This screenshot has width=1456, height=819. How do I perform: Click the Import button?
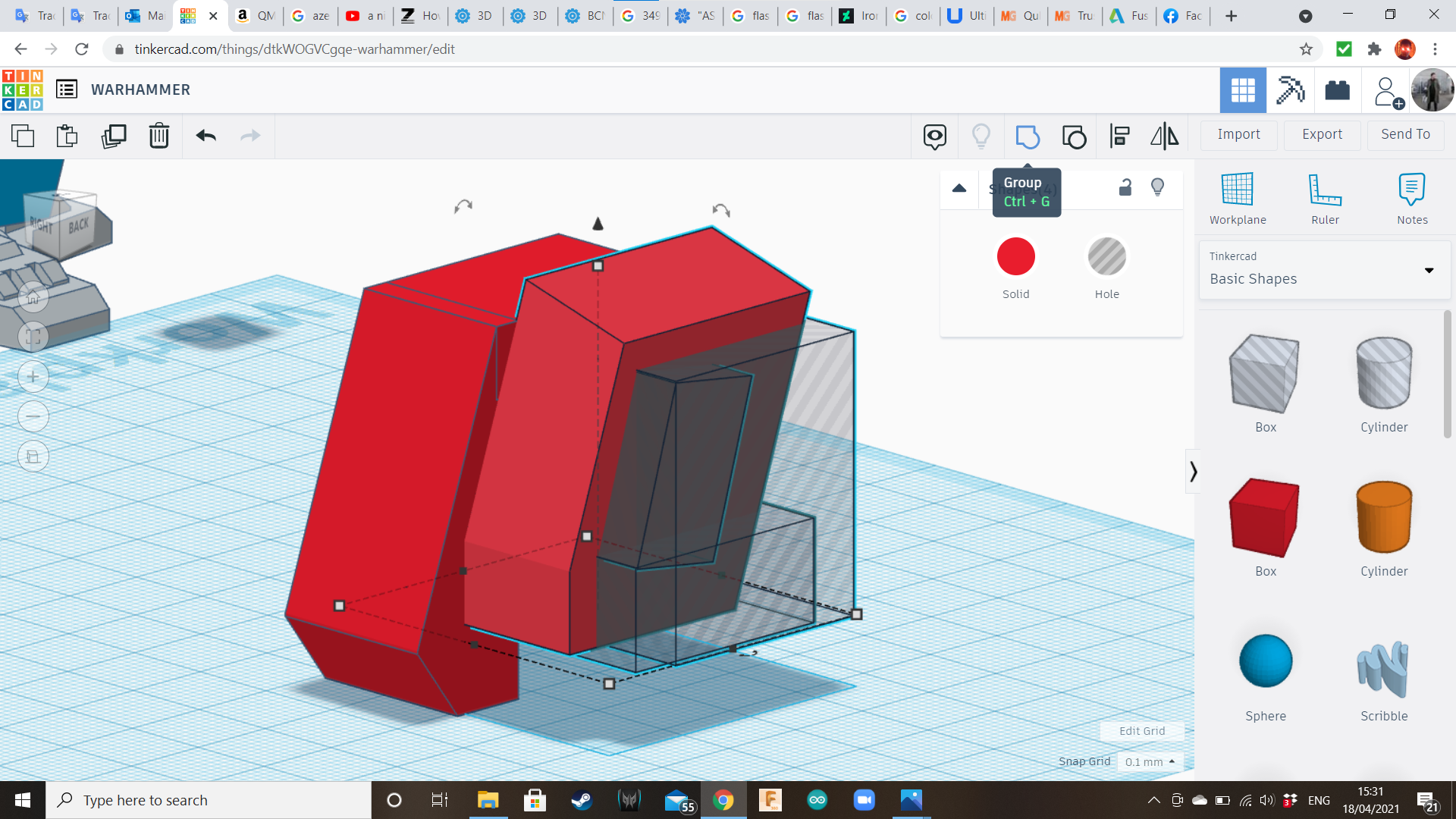coord(1238,134)
